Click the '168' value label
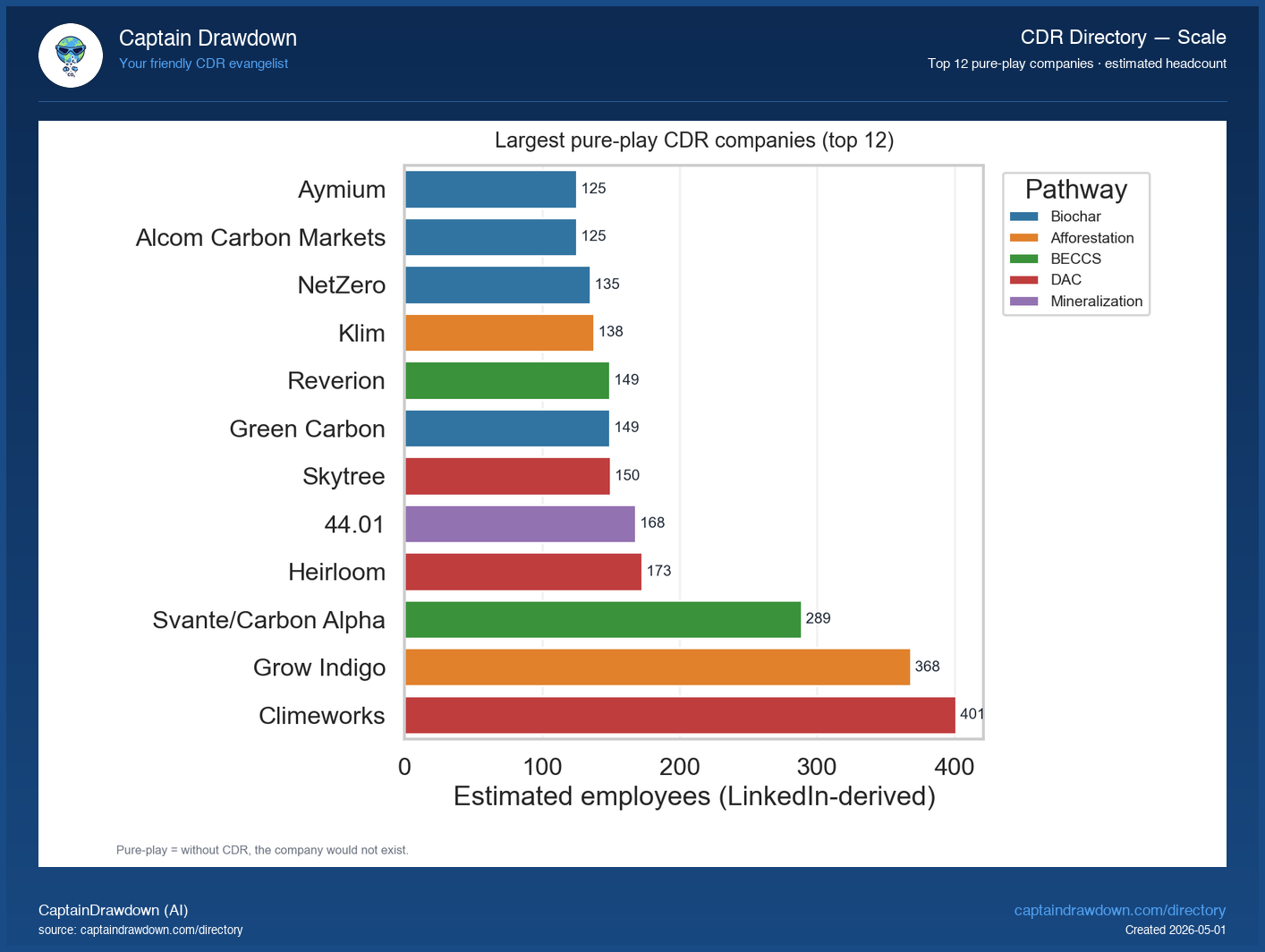Viewport: 1265px width, 952px height. click(x=652, y=523)
